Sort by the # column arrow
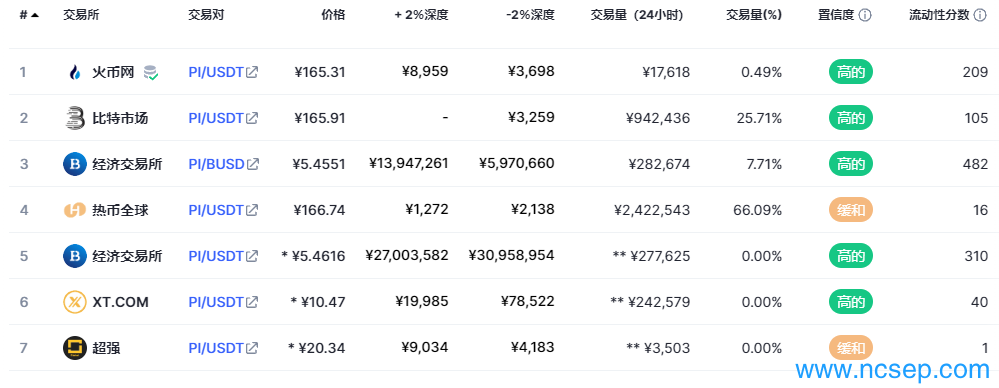Screen dimensions: 999x388 point(34,15)
